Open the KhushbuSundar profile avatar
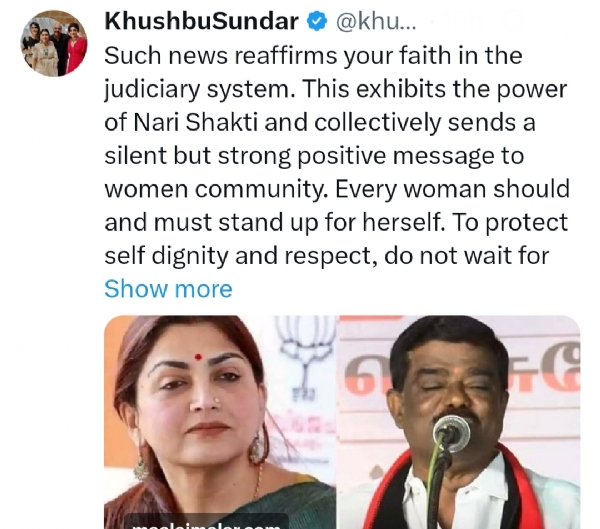The image size is (600, 529). point(54,44)
